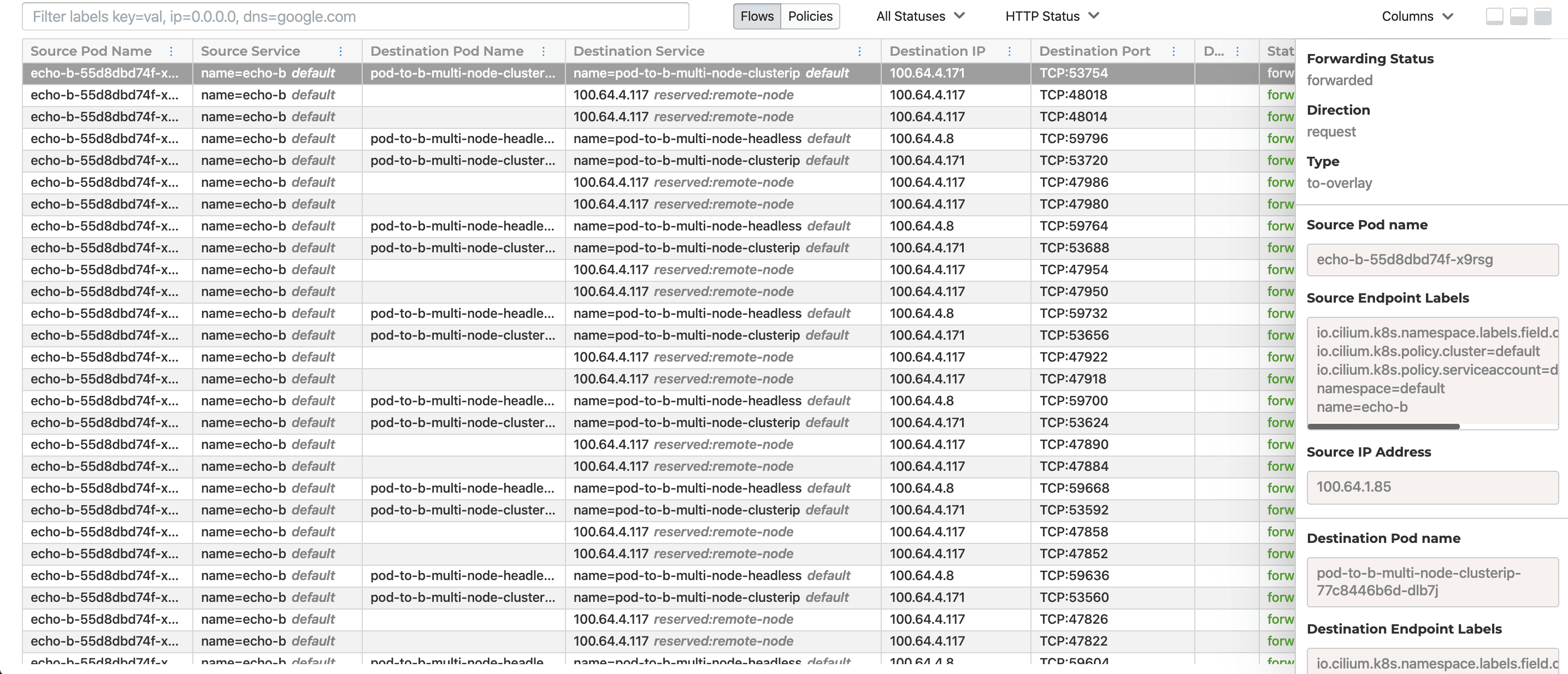
Task: Click the horizontal scrollbar in Source Endpoint Labels
Action: tap(1383, 427)
